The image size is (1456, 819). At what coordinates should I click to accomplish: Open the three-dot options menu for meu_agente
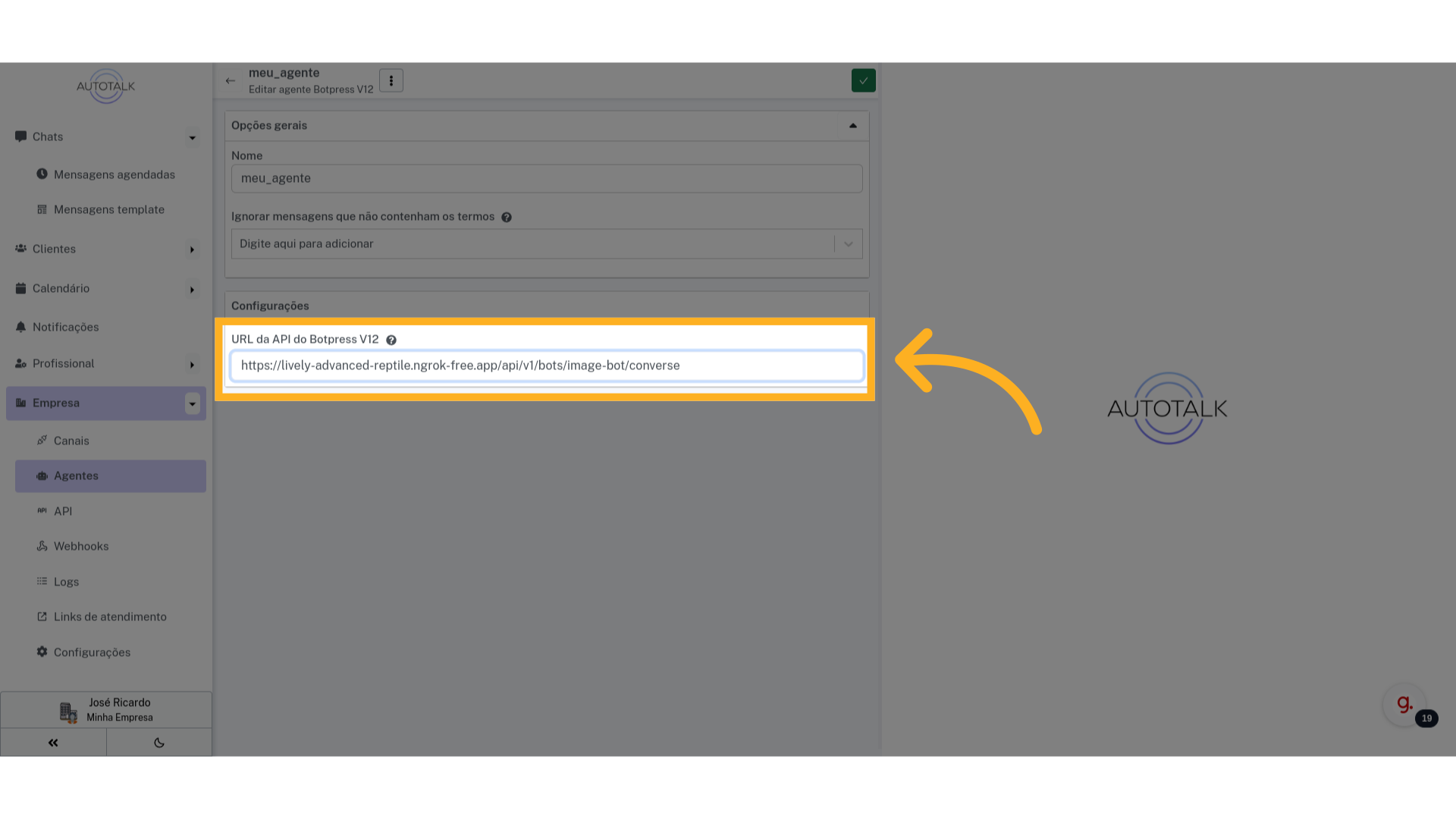pyautogui.click(x=391, y=80)
